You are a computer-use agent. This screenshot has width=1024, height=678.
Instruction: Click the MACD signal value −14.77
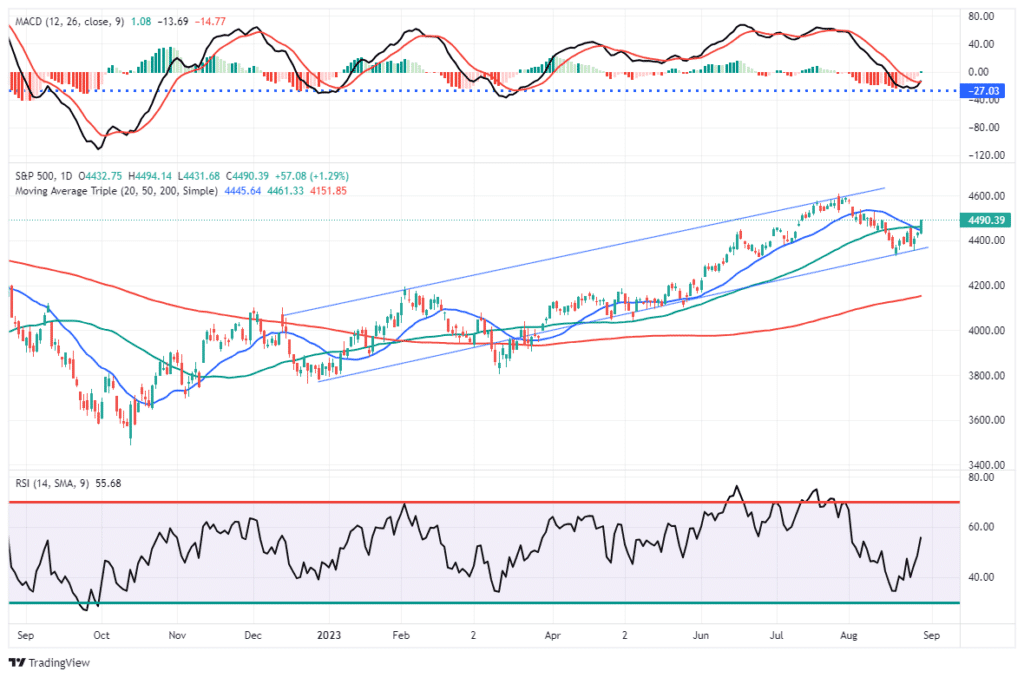(x=210, y=22)
